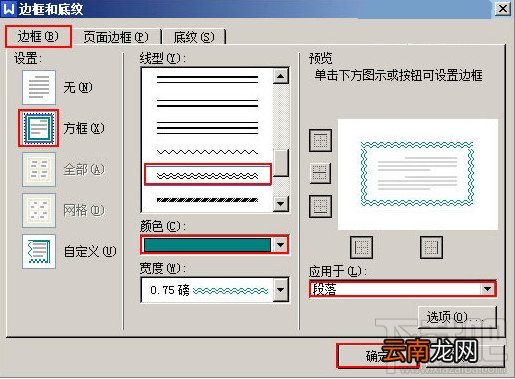Close the 边框和底纹 dialog

pos(503,9)
